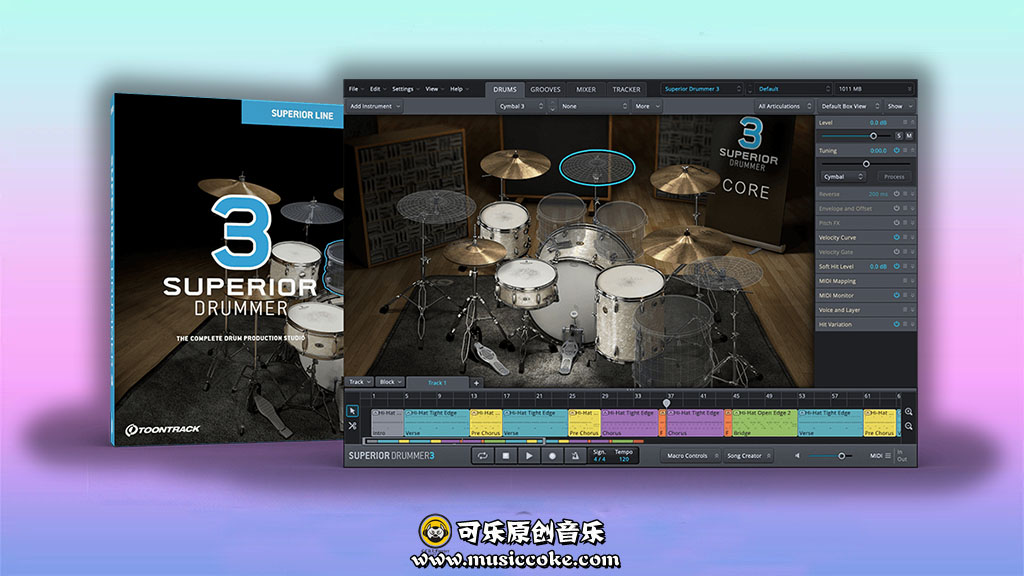Mute the instrument with the M button
The width and height of the screenshot is (1024, 576).
908,136
